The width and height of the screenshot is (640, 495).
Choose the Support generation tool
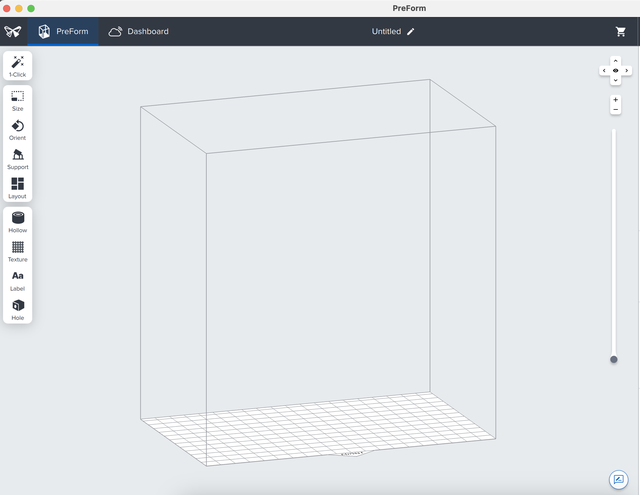(17, 158)
